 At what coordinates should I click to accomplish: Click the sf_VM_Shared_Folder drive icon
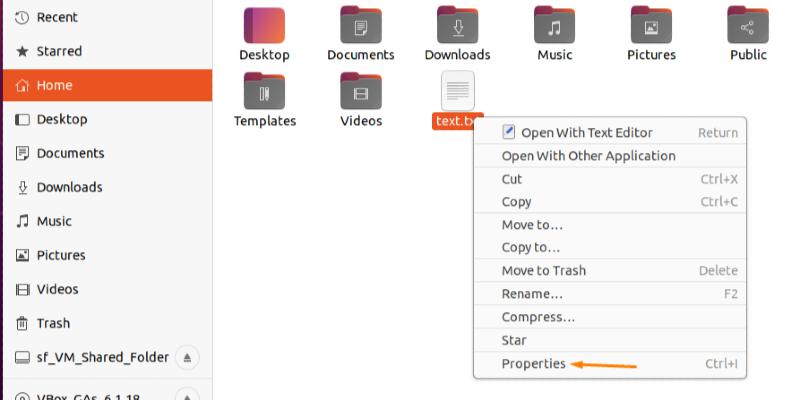22,358
